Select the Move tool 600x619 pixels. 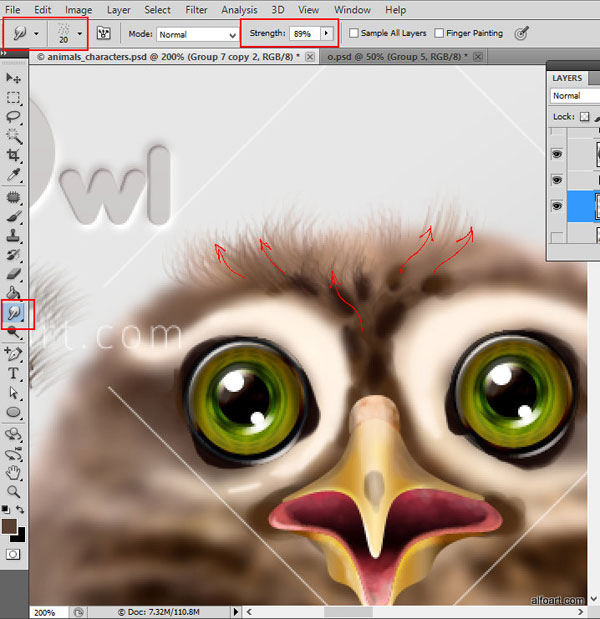(13, 78)
